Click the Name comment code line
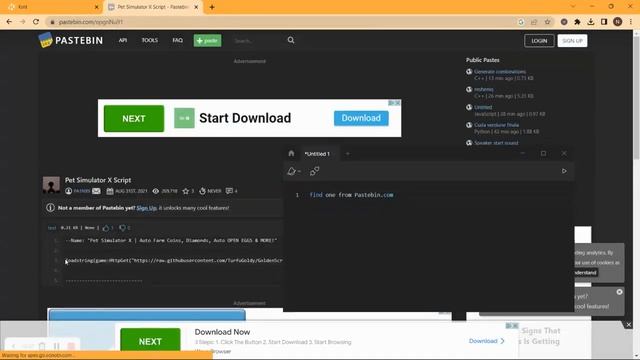Viewport: 640px width, 360px height. click(171, 240)
